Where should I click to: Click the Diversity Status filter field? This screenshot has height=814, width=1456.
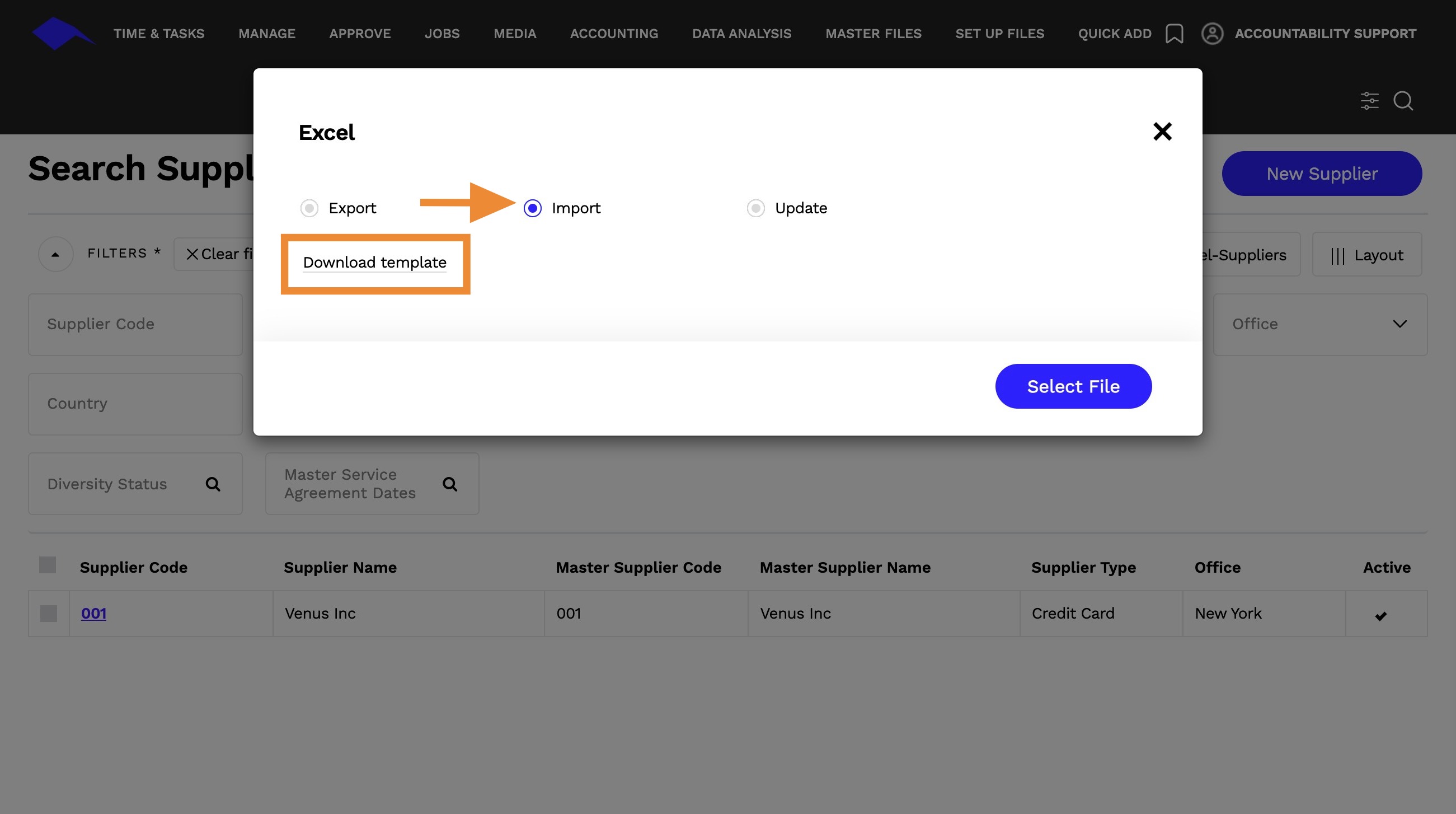(x=135, y=484)
